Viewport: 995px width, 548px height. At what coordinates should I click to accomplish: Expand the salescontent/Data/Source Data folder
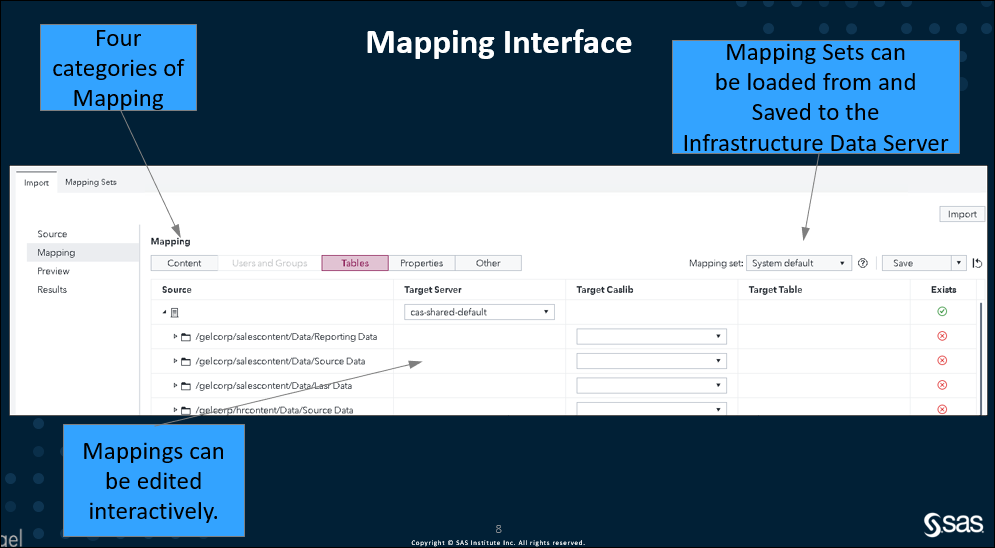click(175, 361)
